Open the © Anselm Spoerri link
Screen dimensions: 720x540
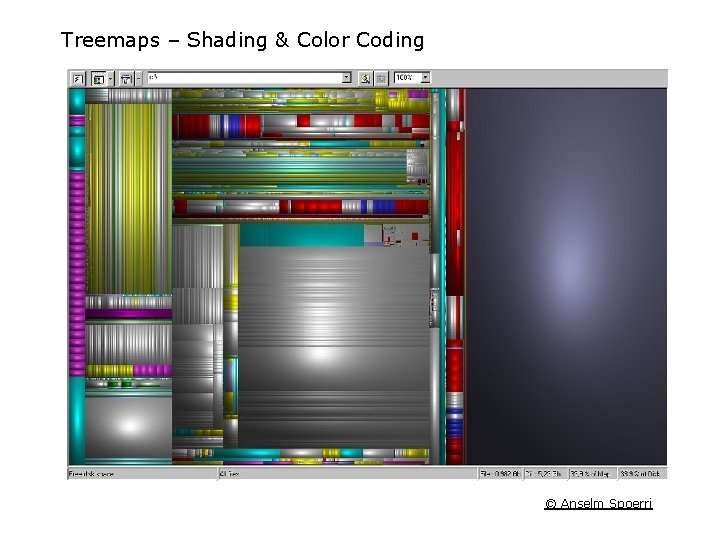pyautogui.click(x=598, y=504)
